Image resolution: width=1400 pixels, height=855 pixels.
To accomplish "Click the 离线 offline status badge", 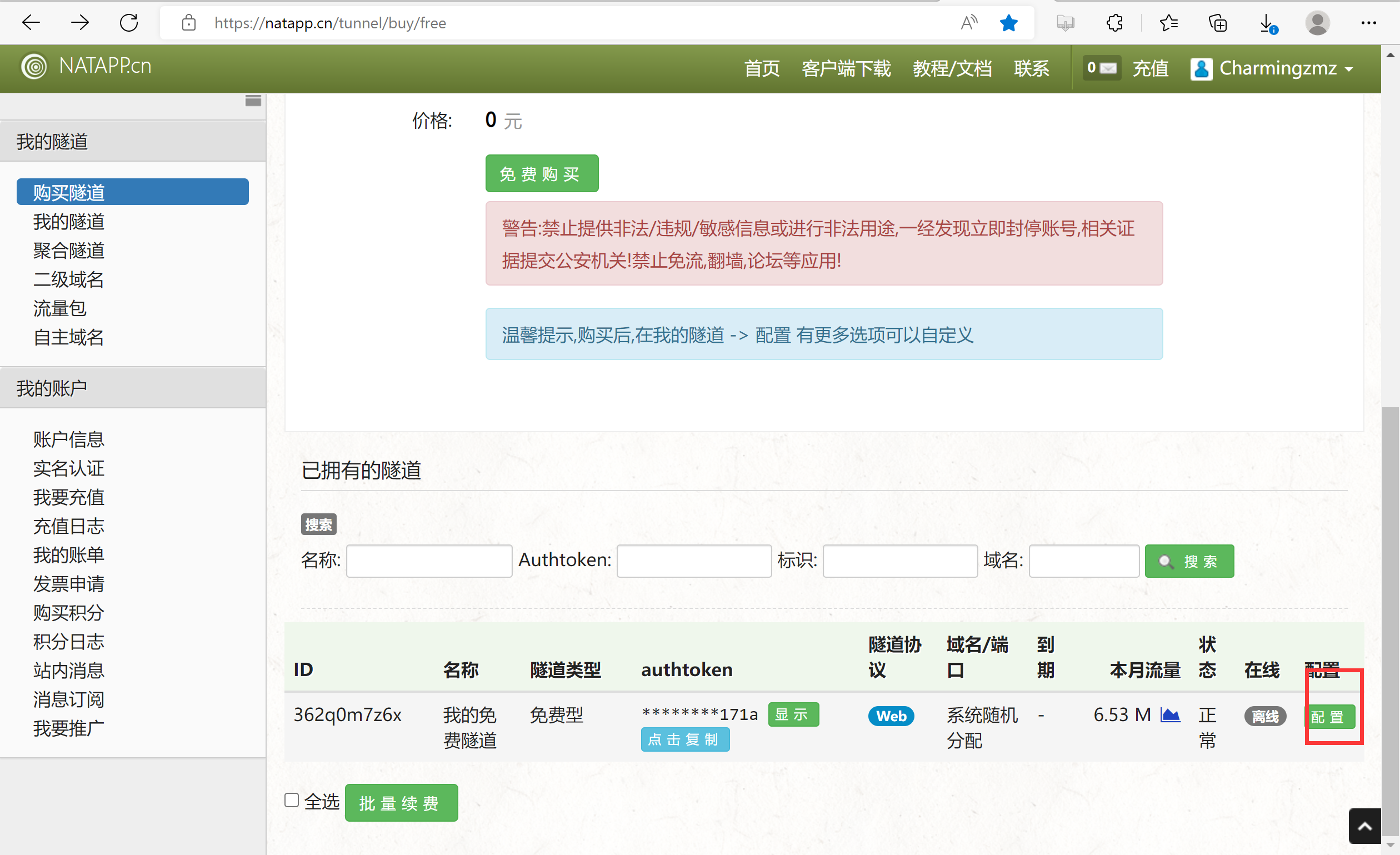I will [1266, 716].
